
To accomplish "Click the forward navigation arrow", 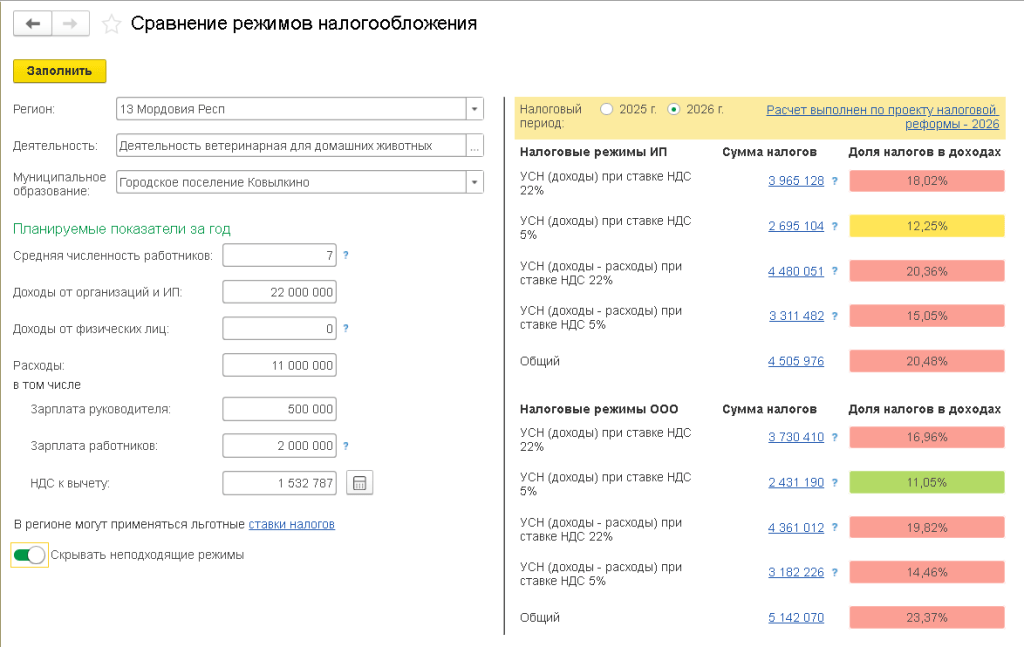I will coord(69,24).
